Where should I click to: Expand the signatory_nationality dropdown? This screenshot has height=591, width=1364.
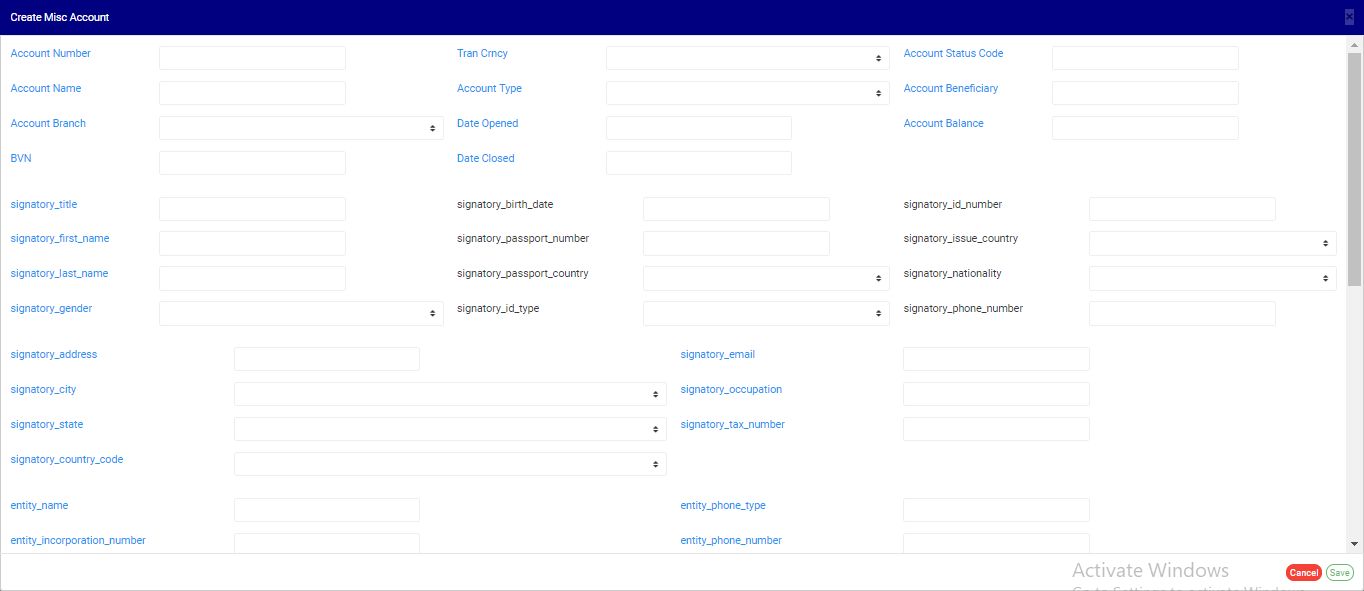point(1212,278)
